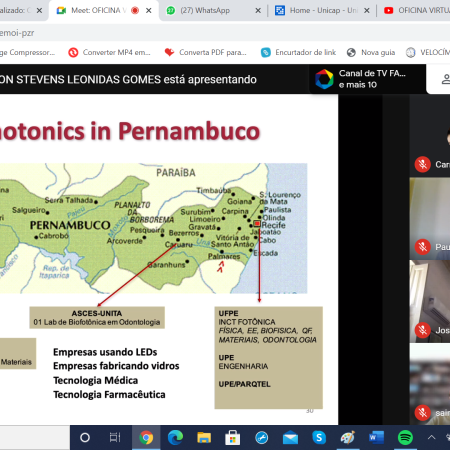450x450 pixels.
Task: Click the presented Pernambuco map image
Action: [153, 228]
